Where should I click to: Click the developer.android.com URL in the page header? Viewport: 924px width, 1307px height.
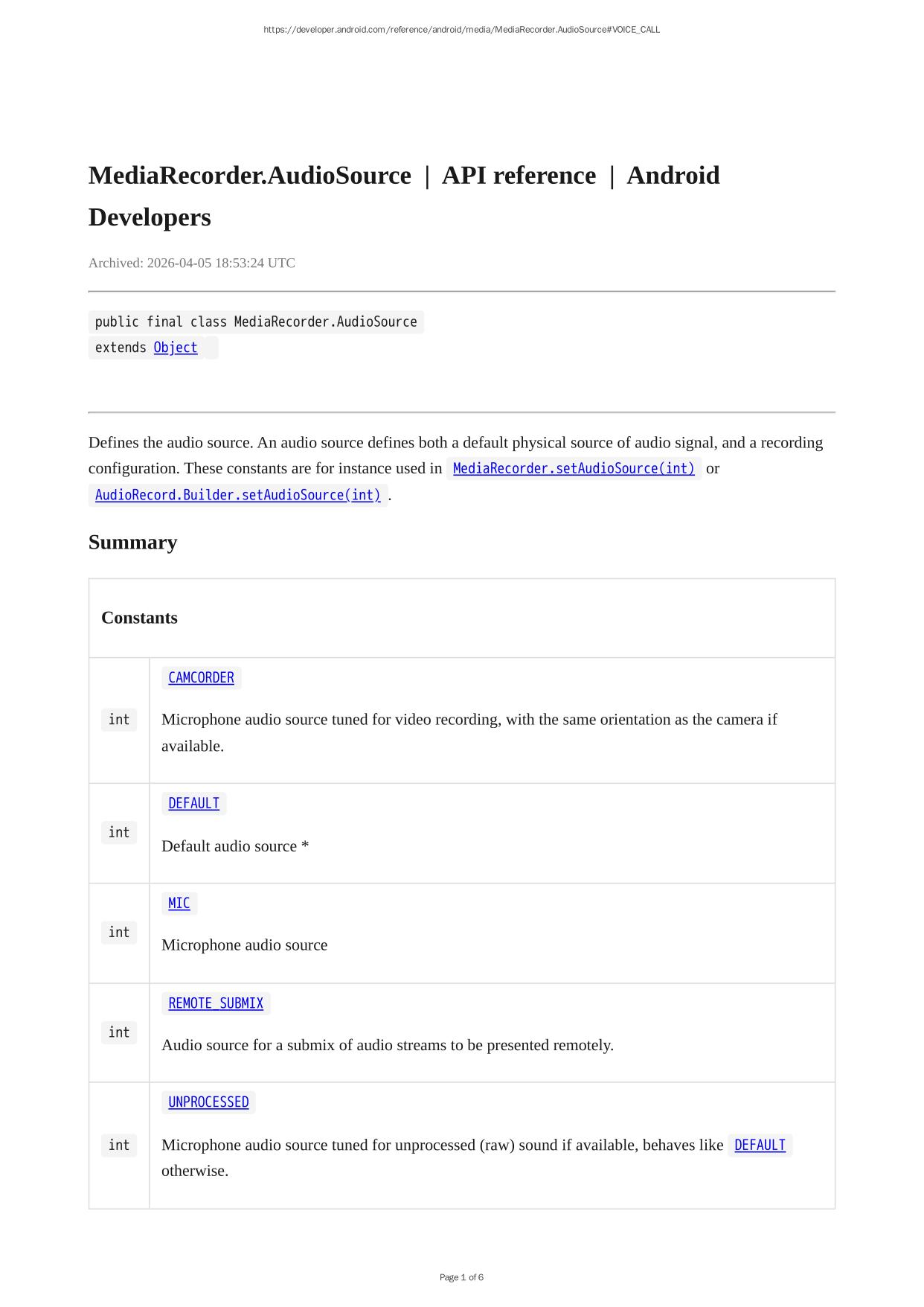pyautogui.click(x=461, y=30)
